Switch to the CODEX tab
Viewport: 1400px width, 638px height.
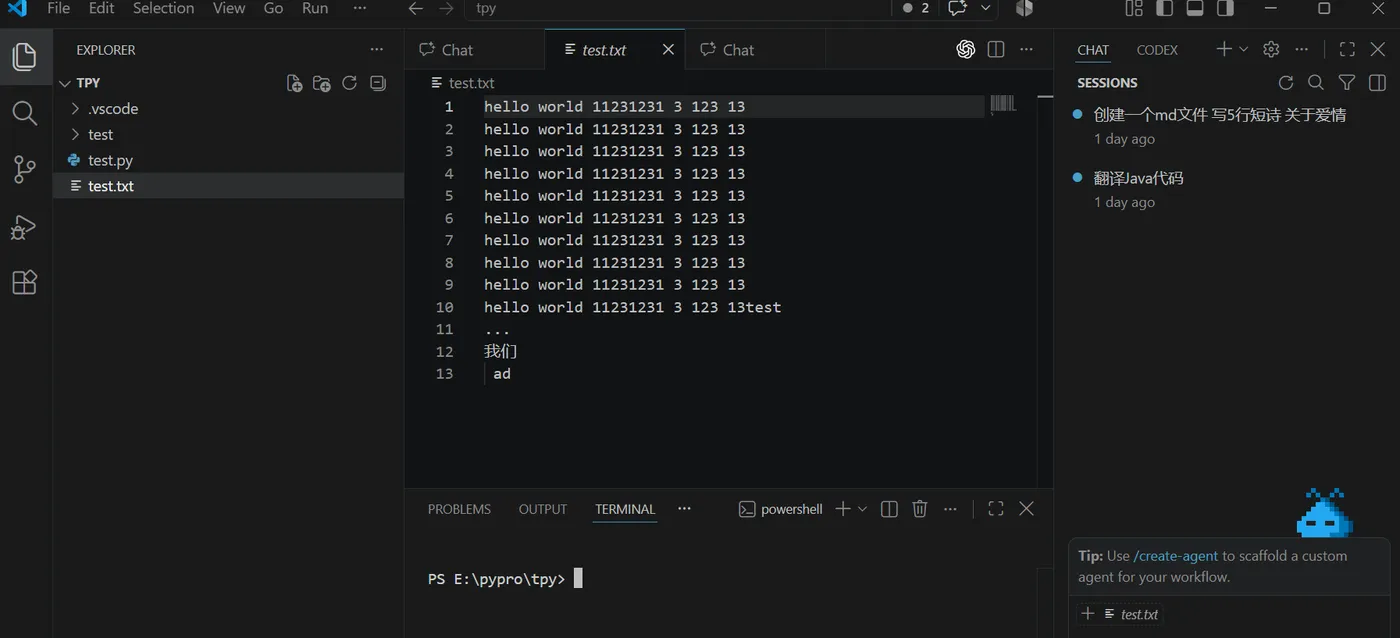pos(1157,50)
